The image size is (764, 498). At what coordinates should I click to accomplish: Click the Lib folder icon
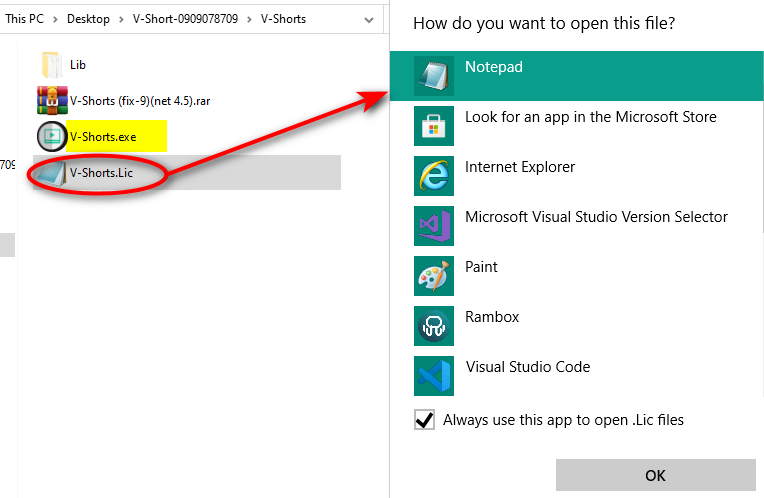[x=52, y=65]
